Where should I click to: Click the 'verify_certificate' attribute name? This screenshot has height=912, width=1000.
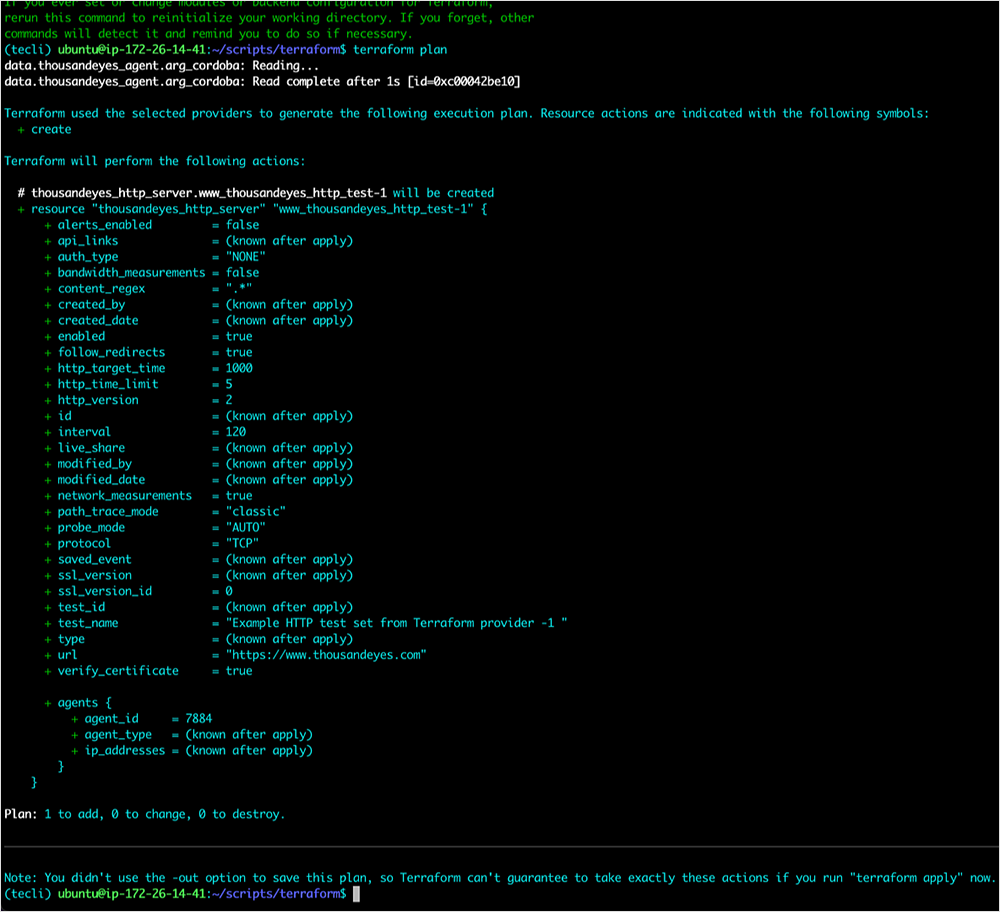tap(118, 671)
